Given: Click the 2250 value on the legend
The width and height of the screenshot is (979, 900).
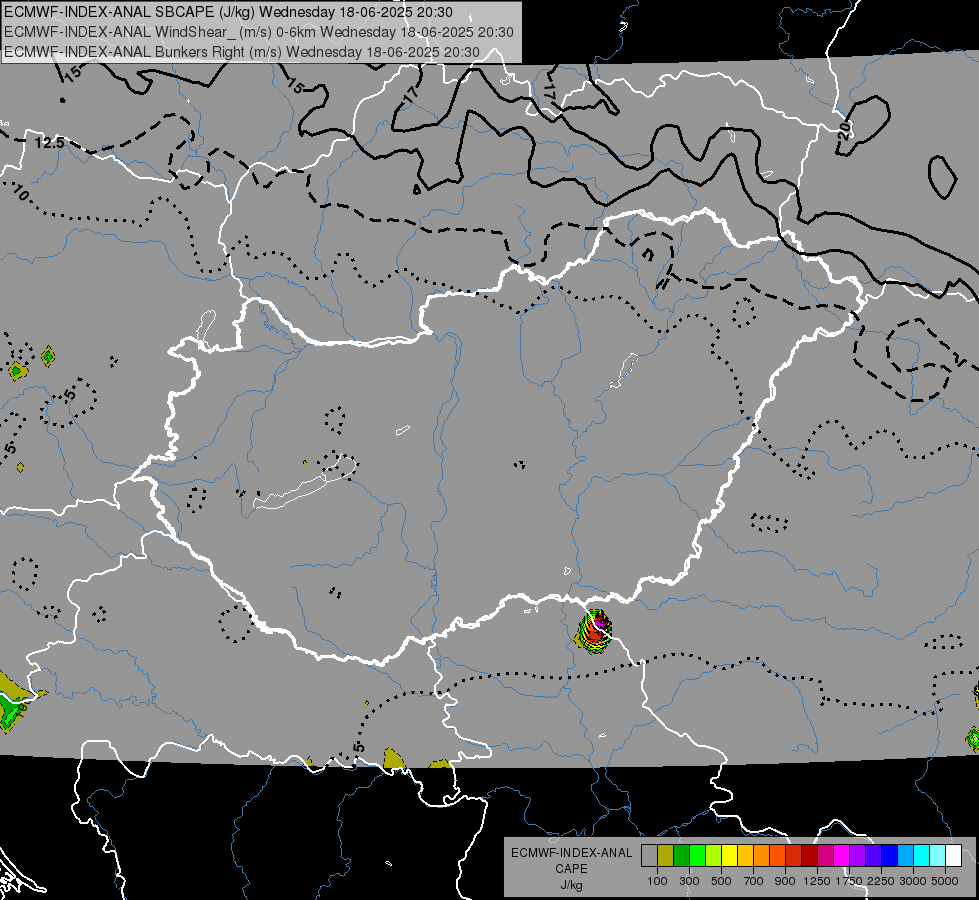Looking at the screenshot, I should (x=881, y=881).
